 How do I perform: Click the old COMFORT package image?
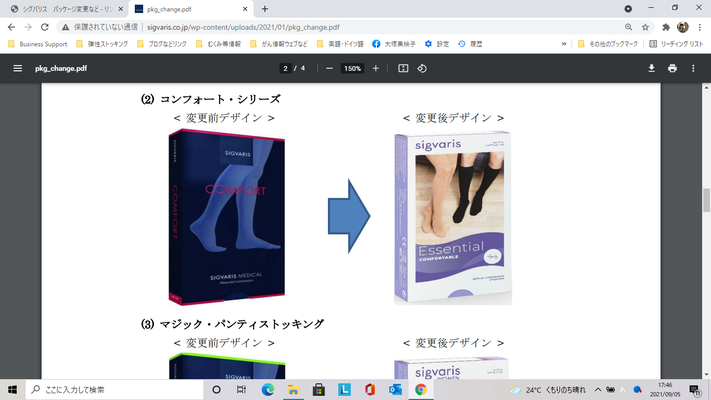(x=227, y=217)
